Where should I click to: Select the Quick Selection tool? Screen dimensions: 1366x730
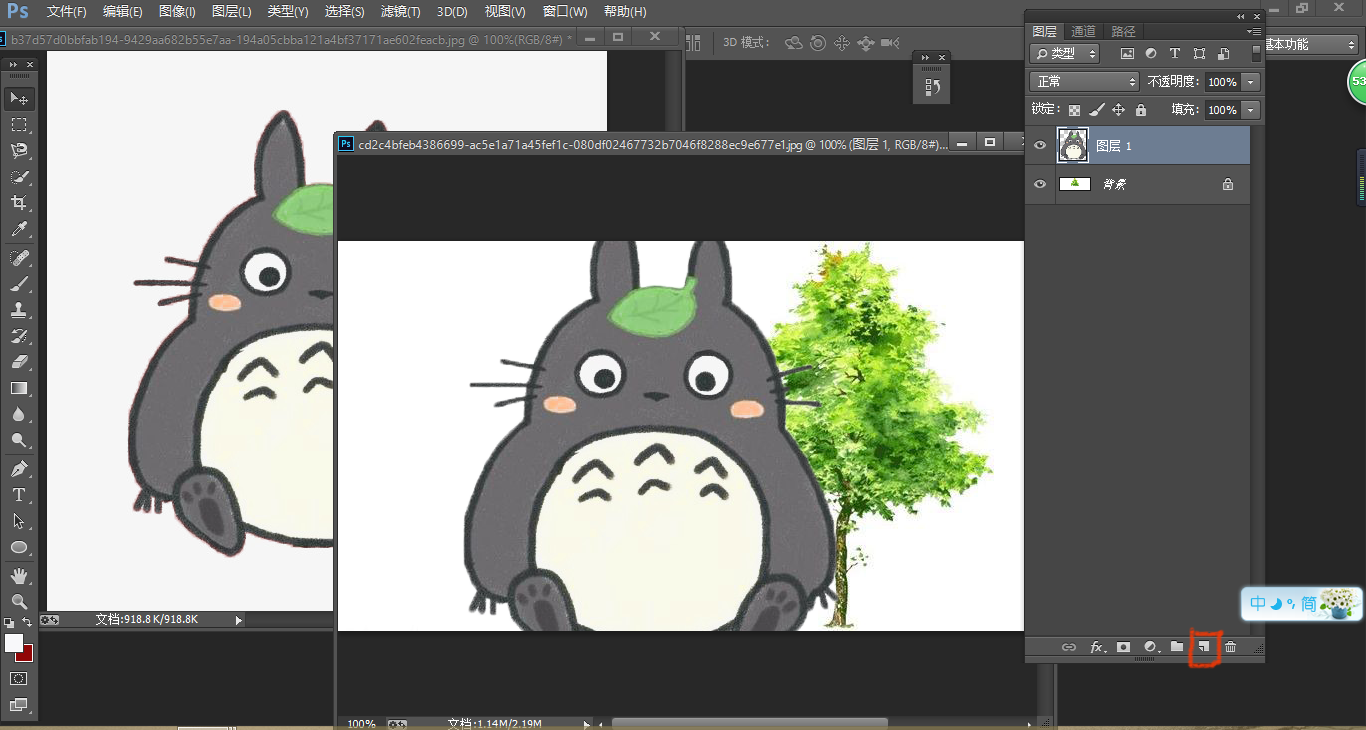point(19,176)
